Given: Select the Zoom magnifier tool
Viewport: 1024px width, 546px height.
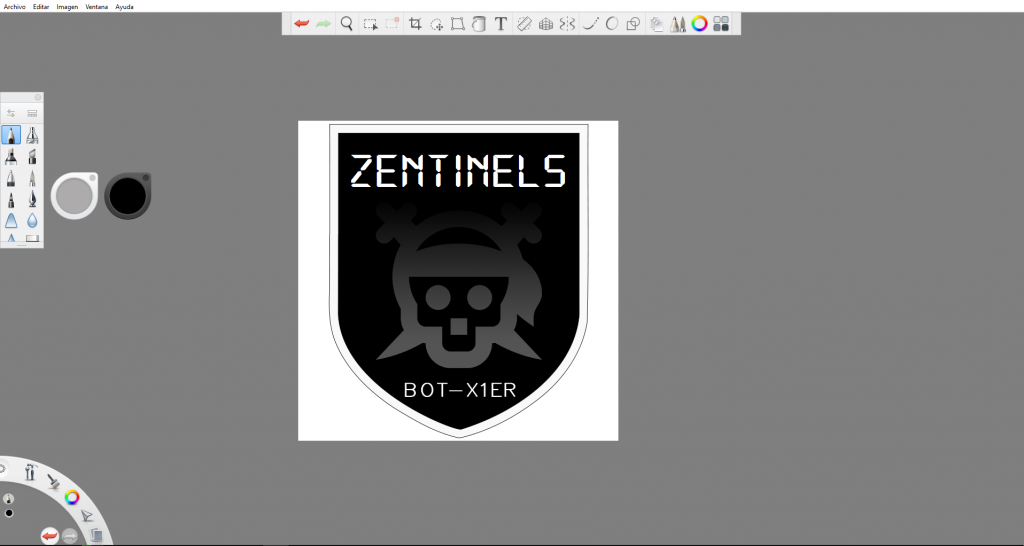Looking at the screenshot, I should [x=346, y=24].
